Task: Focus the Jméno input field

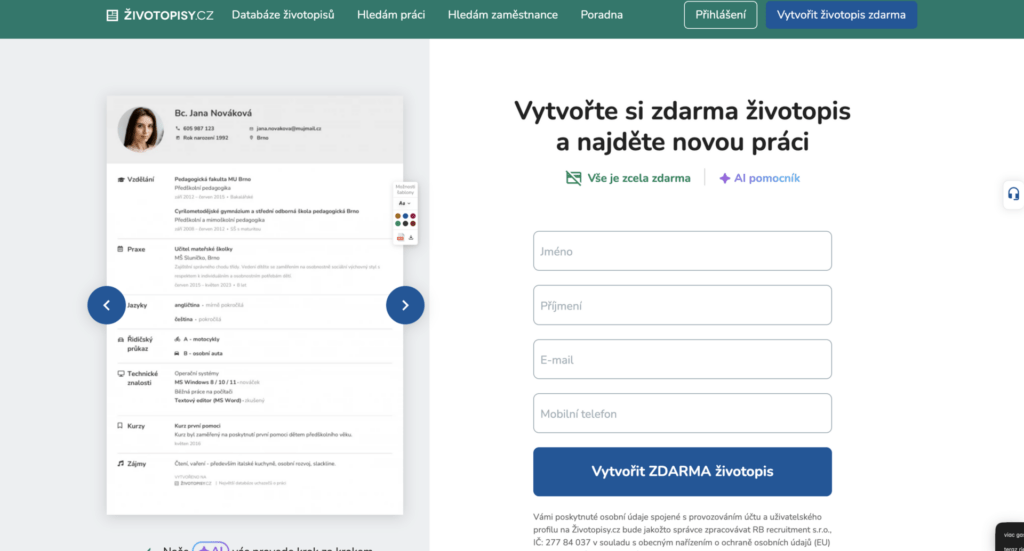Action: [x=682, y=251]
